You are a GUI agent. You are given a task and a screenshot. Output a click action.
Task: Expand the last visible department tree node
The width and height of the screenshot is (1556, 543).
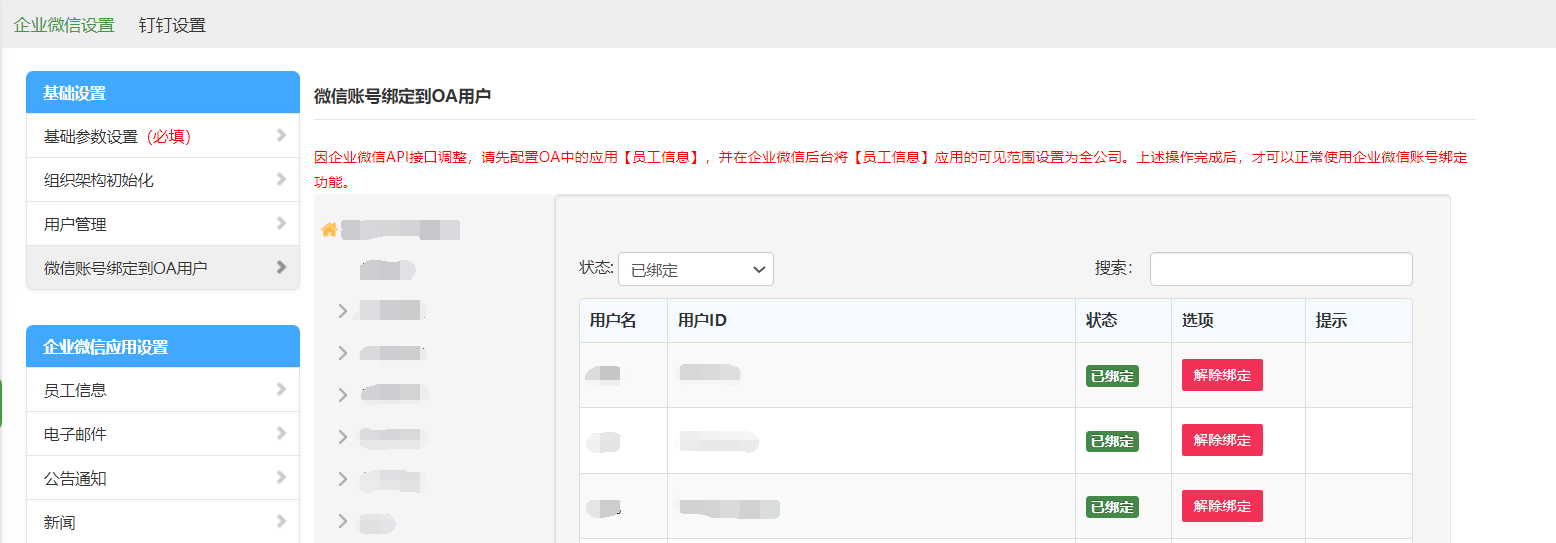point(343,521)
